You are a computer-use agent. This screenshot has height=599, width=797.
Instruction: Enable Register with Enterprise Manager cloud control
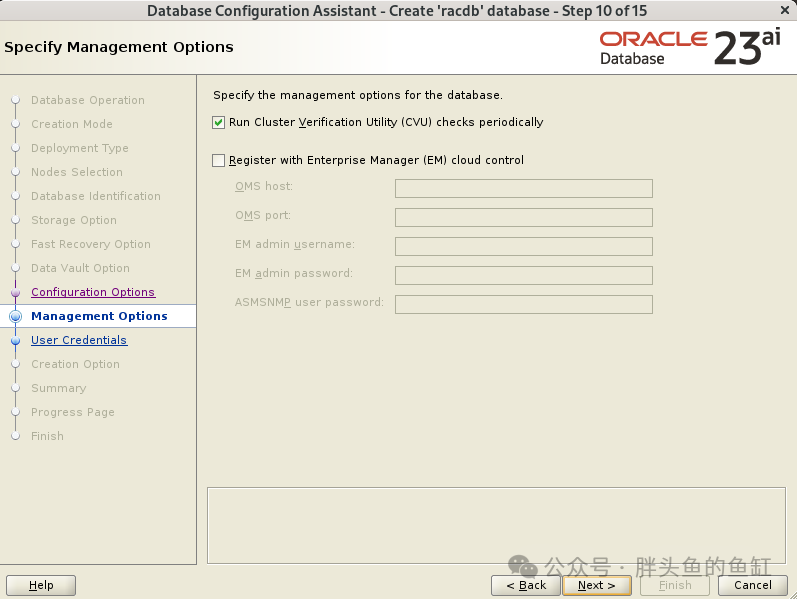(x=219, y=161)
